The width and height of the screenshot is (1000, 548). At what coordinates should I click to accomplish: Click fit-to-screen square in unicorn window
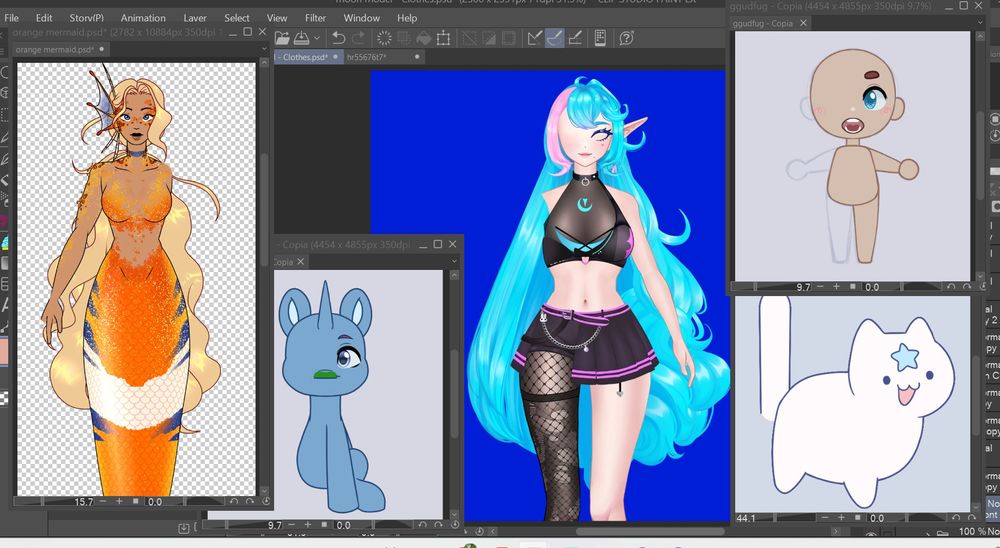(x=324, y=525)
